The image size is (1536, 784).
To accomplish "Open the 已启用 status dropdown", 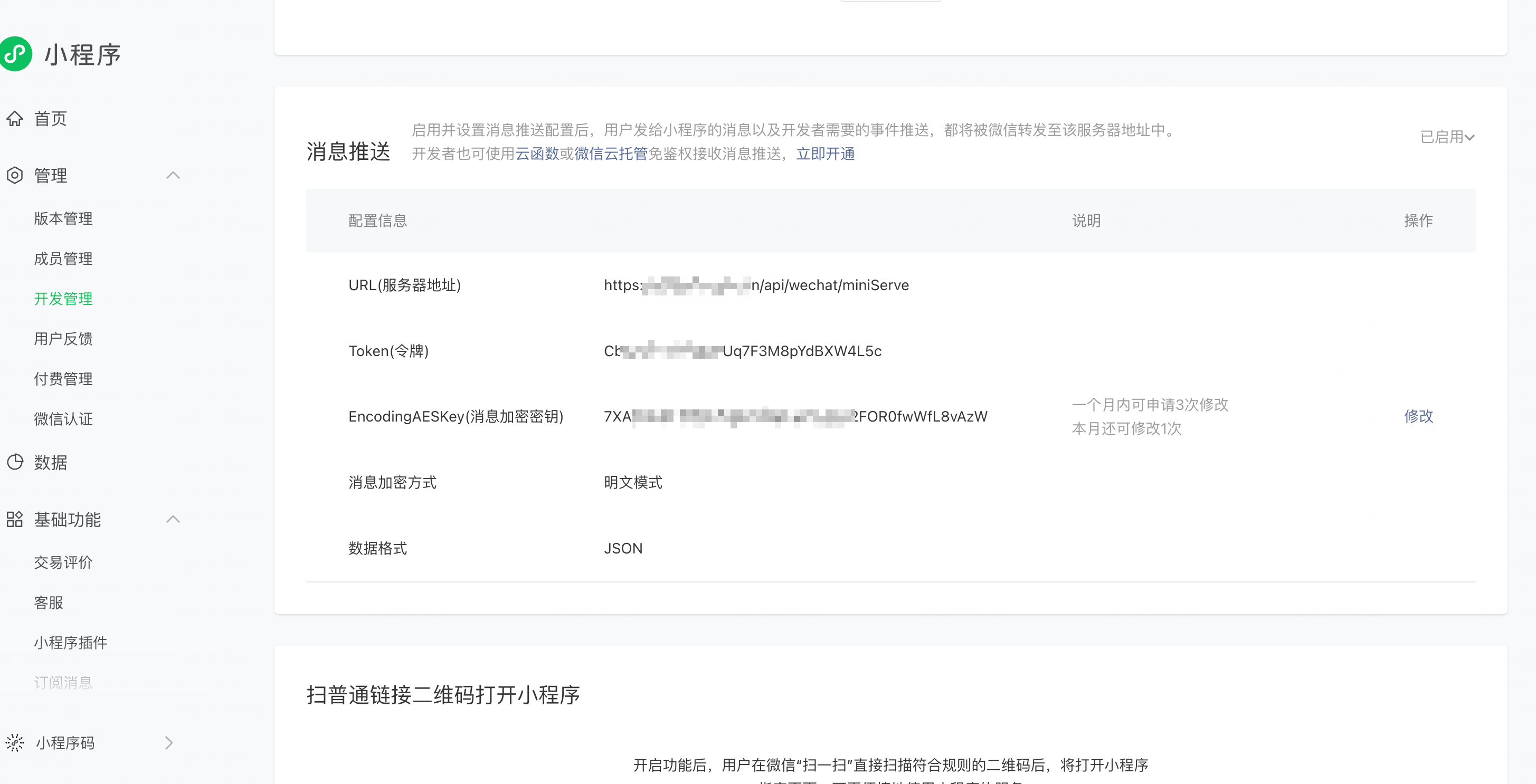I will point(1447,137).
